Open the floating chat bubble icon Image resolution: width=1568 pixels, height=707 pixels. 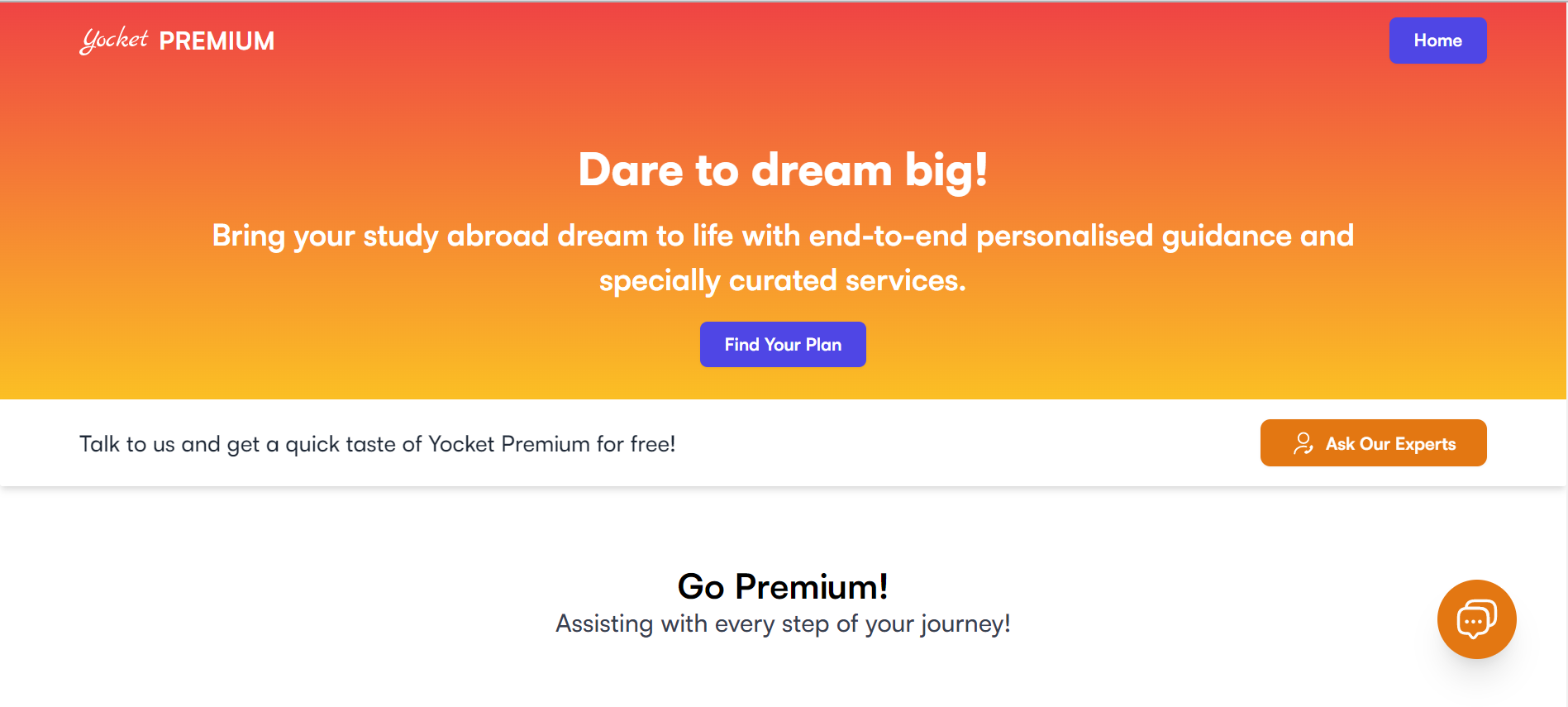(x=1476, y=619)
